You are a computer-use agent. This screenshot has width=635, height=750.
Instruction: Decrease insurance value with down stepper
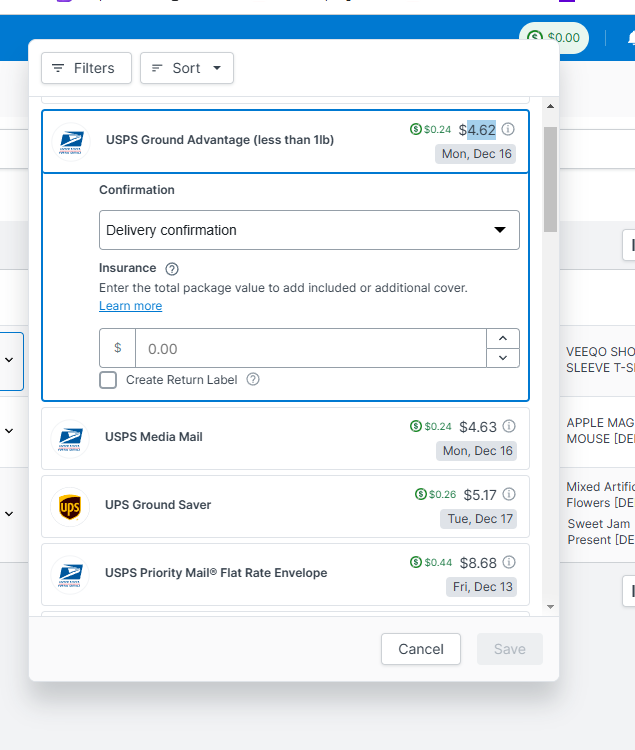point(503,358)
